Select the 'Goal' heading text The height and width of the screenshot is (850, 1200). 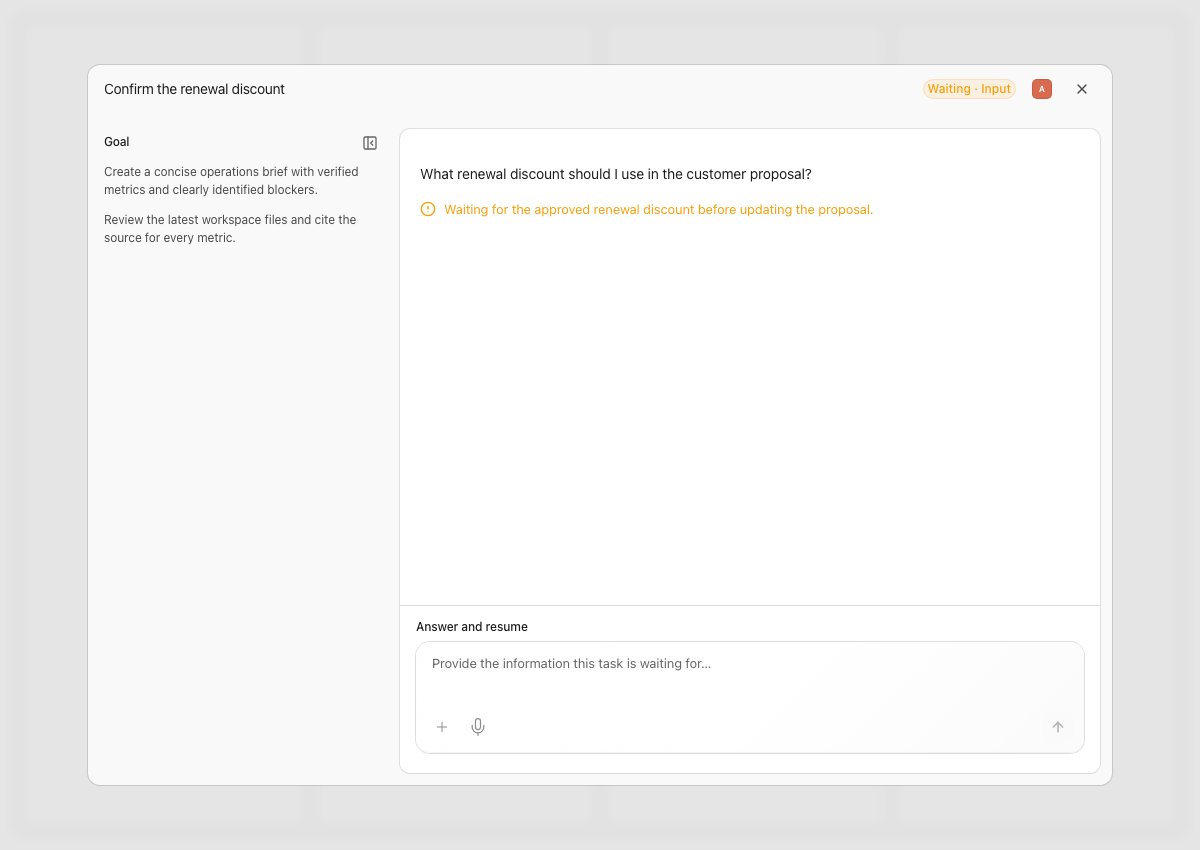point(117,142)
